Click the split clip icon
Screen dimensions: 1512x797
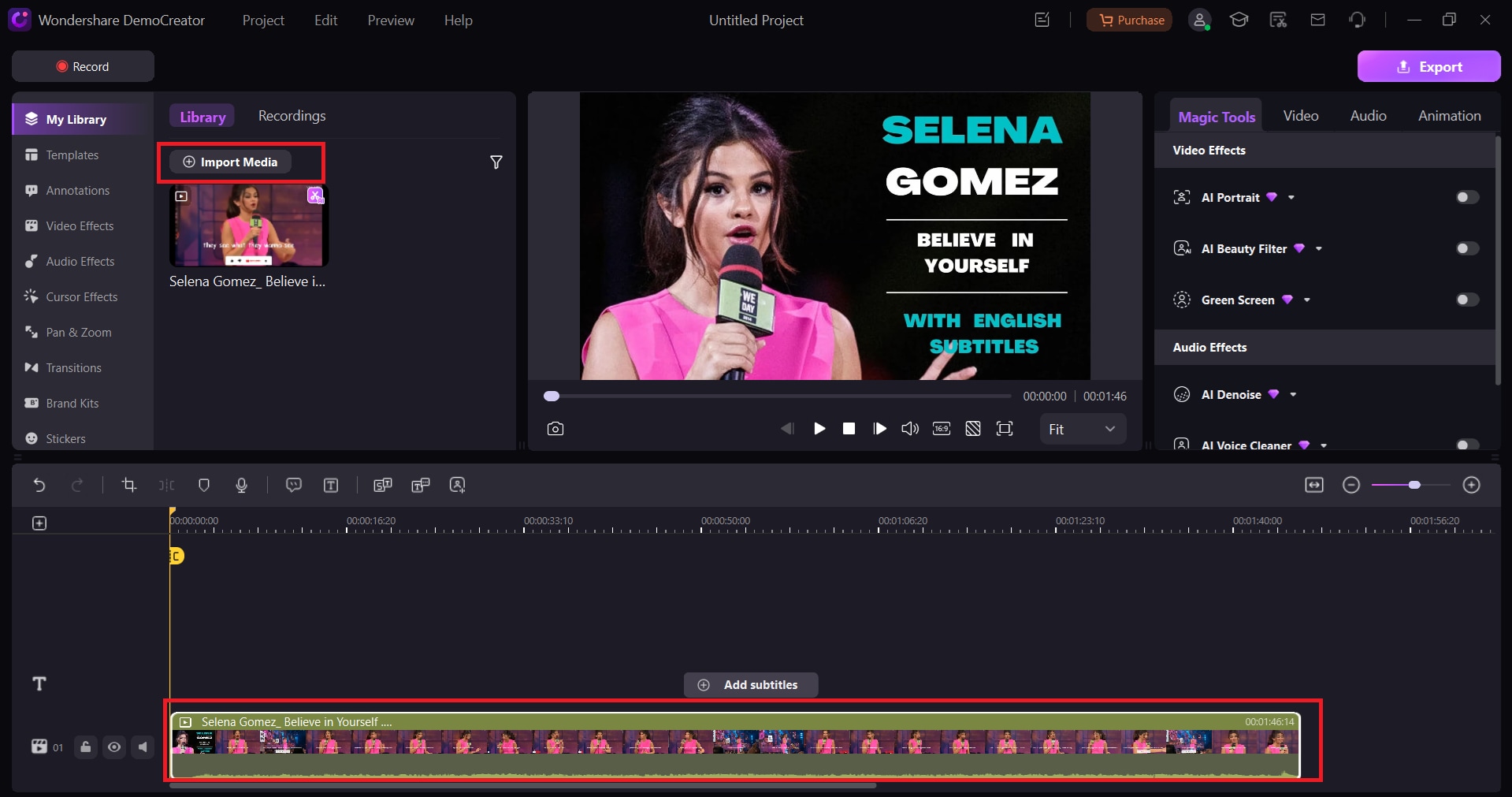pos(166,485)
